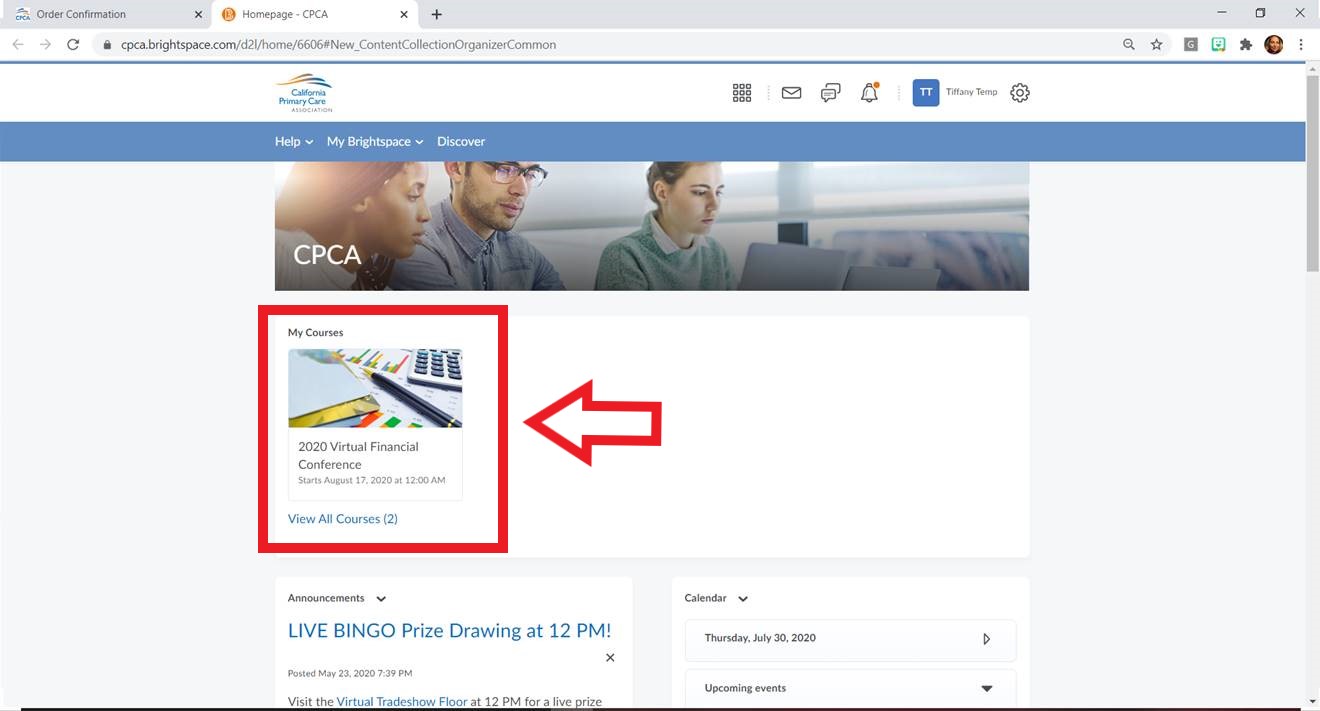Click the California Primary Care Association logo
The height and width of the screenshot is (711, 1320).
[305, 93]
